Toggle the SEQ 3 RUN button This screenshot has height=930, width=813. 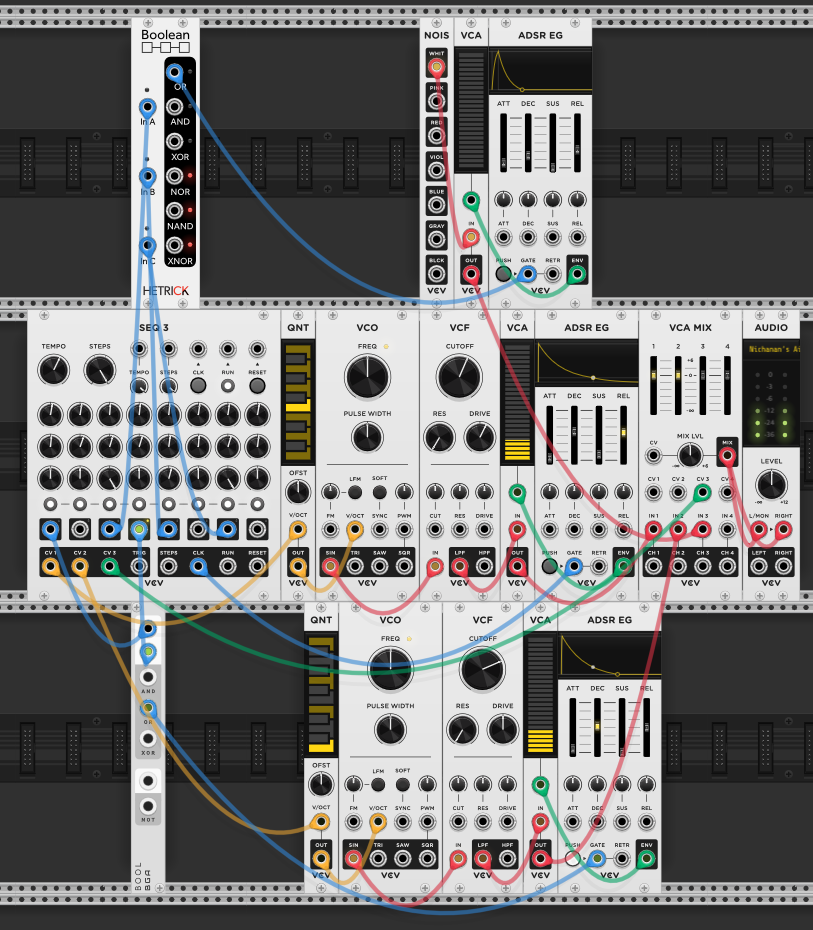[x=228, y=386]
